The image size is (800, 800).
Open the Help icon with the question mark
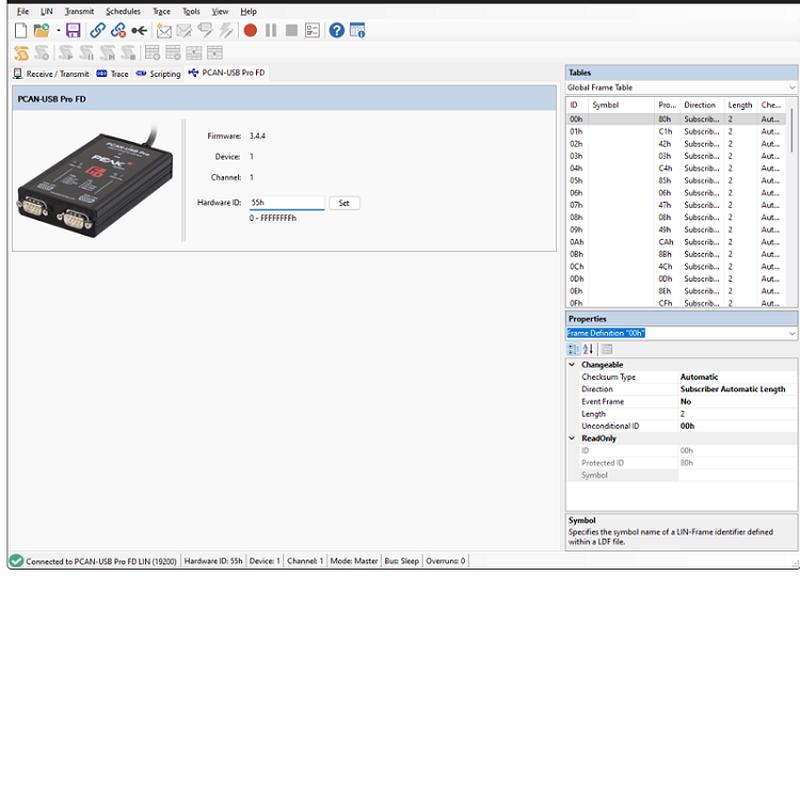pos(338,30)
